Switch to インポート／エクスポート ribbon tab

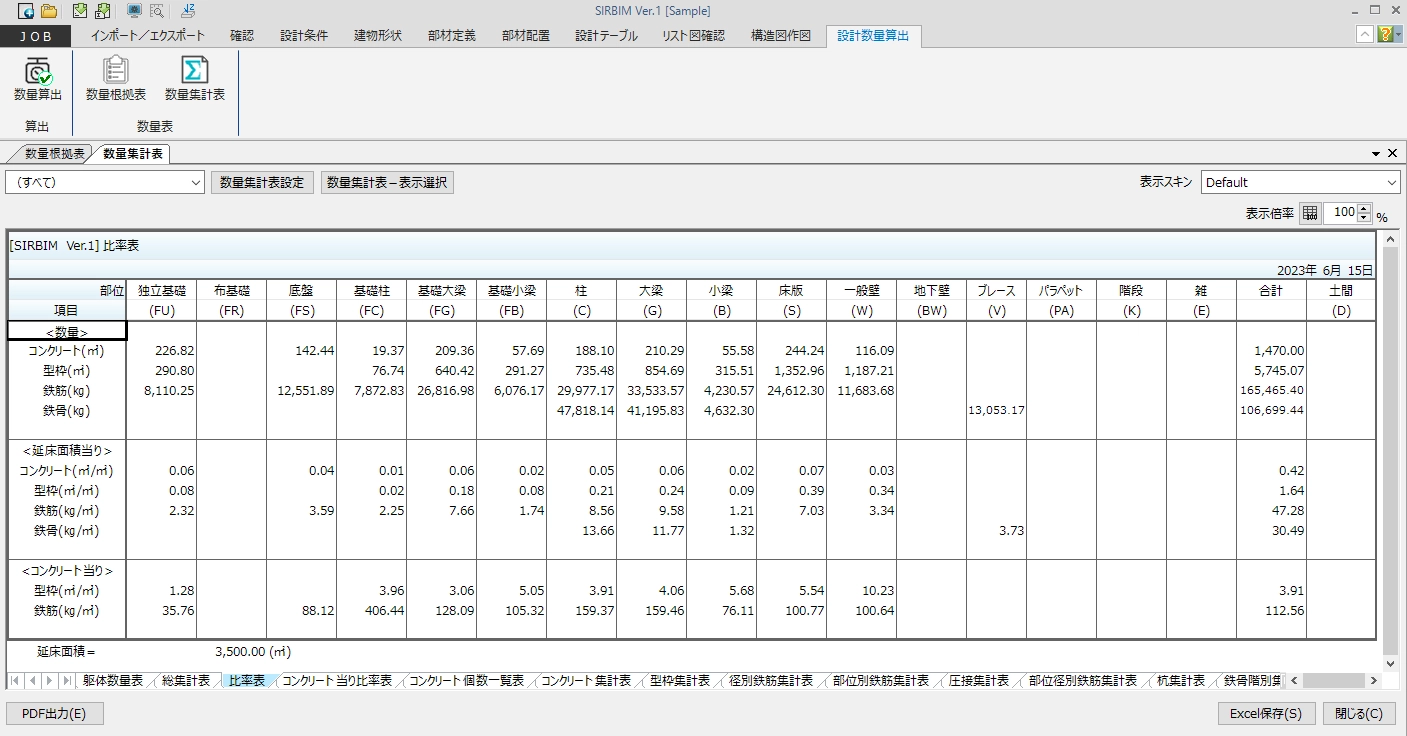(148, 36)
